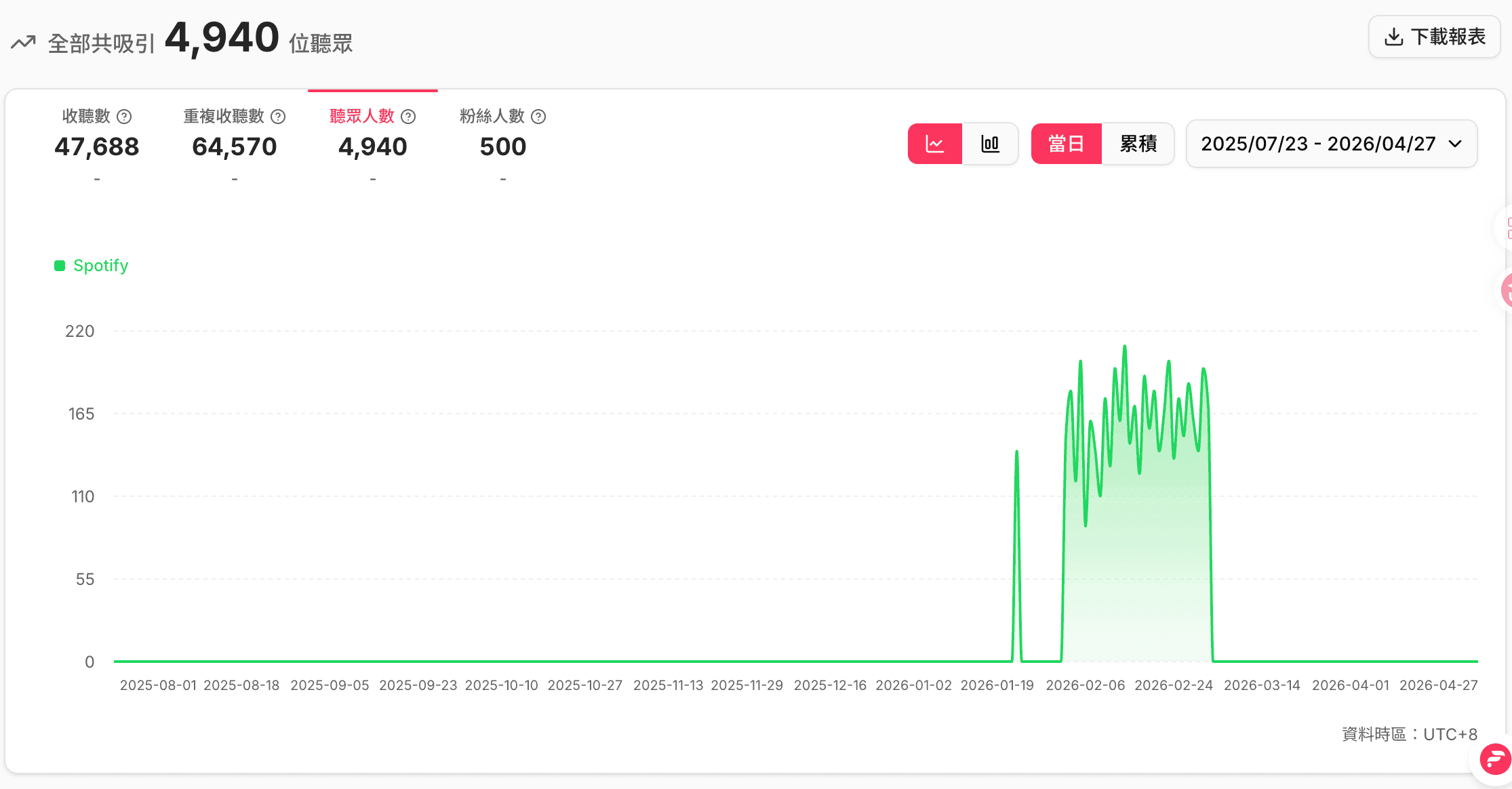The image size is (1512, 789).
Task: Click help icon next to 粉絲人數
Action: coord(538,117)
